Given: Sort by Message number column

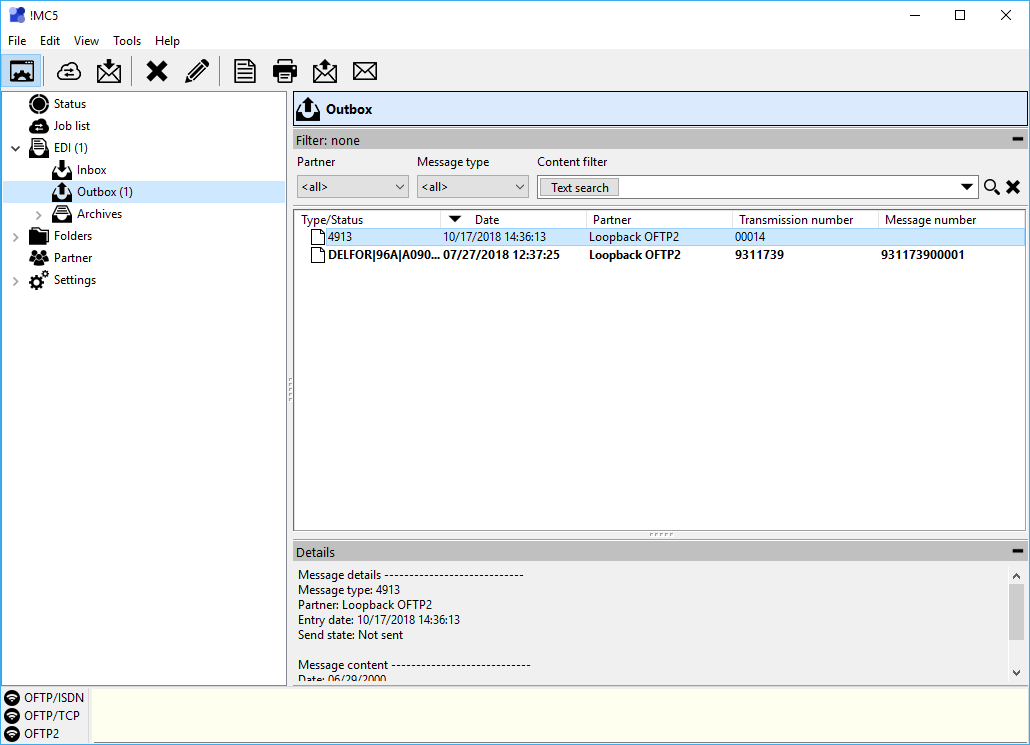Looking at the screenshot, I should point(951,219).
